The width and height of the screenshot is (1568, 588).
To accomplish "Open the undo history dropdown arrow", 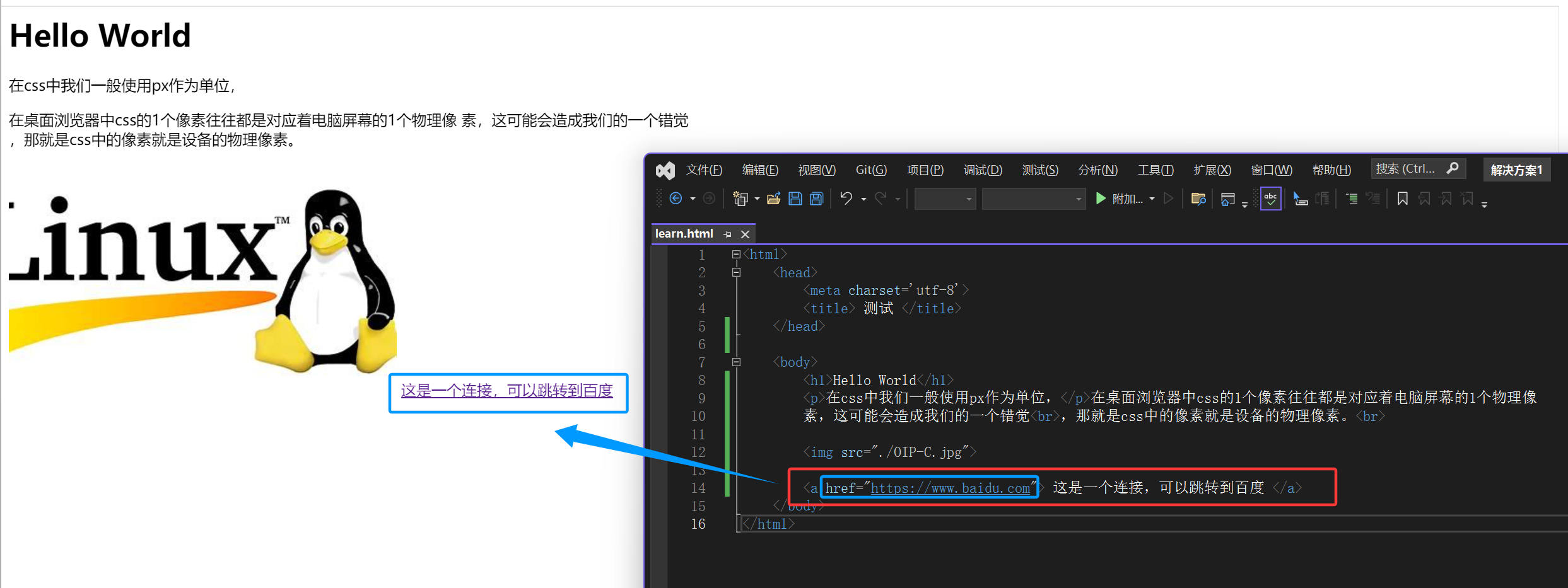I will 863,199.
